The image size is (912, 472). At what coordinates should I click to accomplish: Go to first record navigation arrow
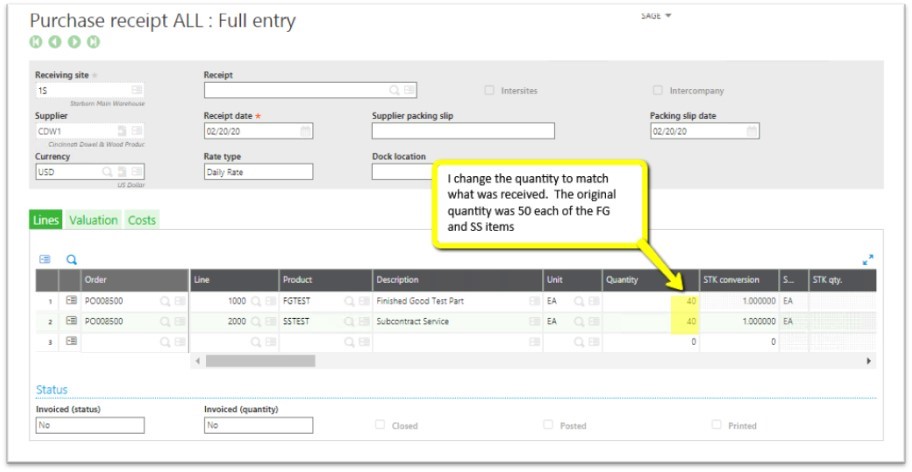[37, 42]
